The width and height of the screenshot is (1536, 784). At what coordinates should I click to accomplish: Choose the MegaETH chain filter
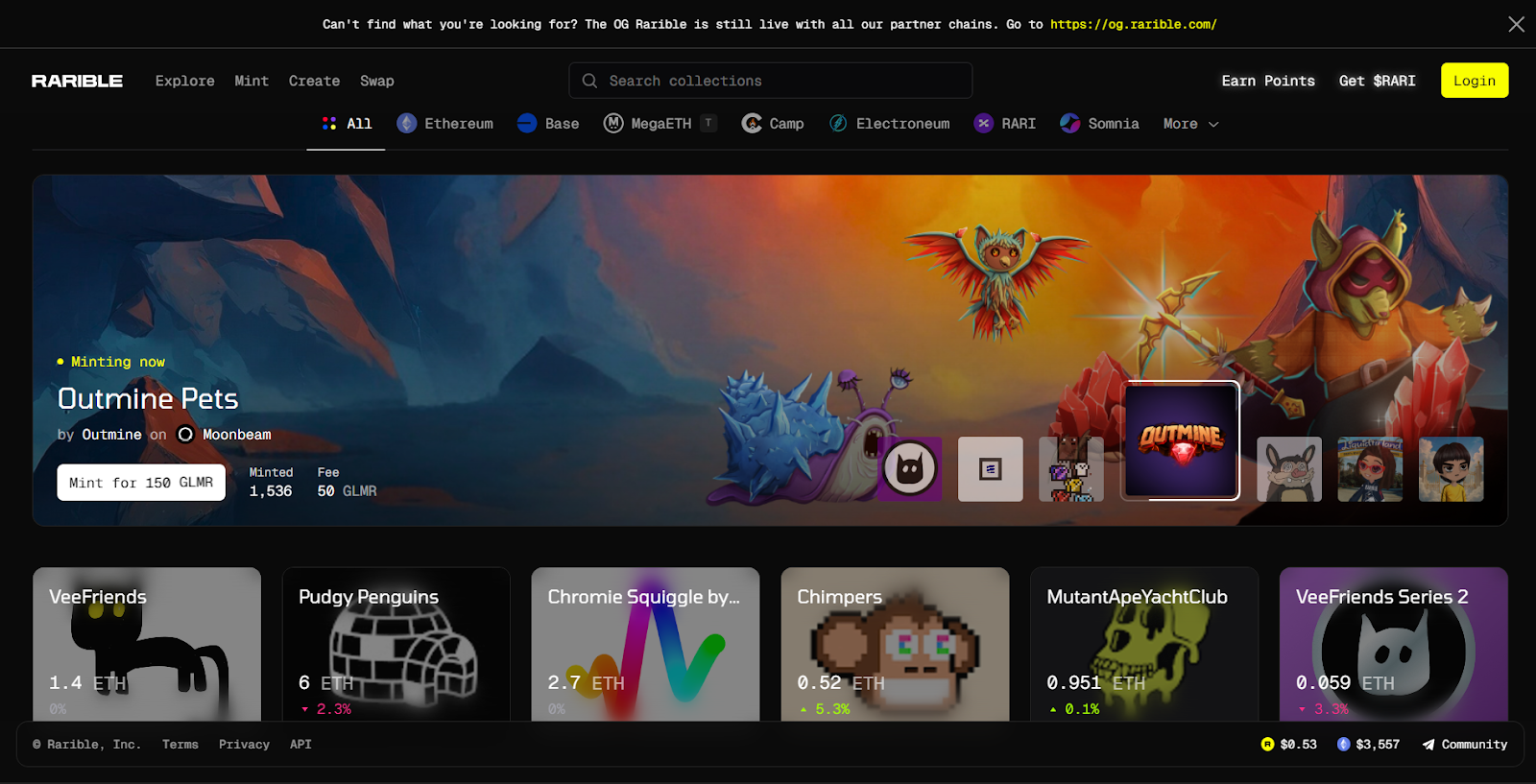(x=648, y=124)
